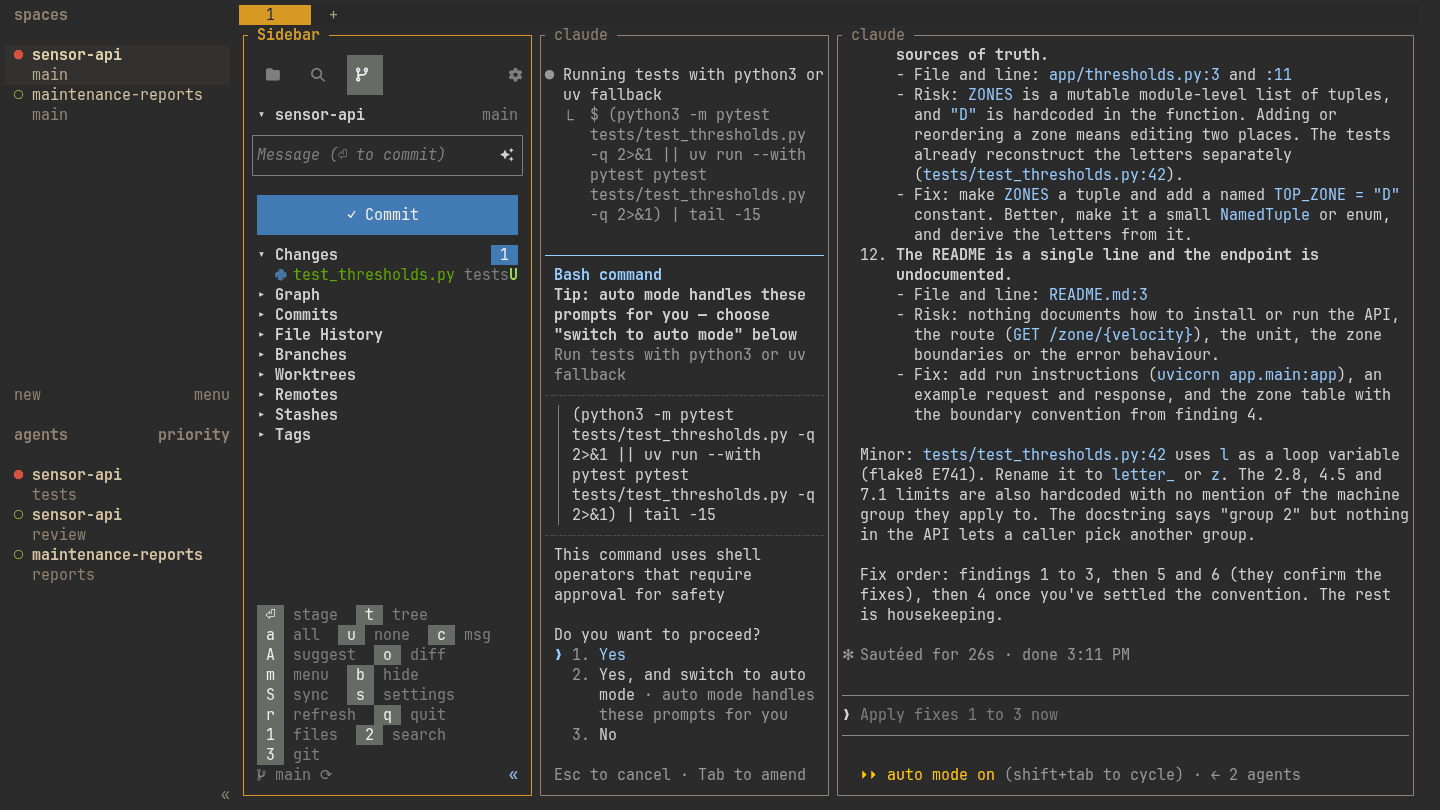Click the 'q' quit key hint
1440x810 pixels.
tap(387, 715)
